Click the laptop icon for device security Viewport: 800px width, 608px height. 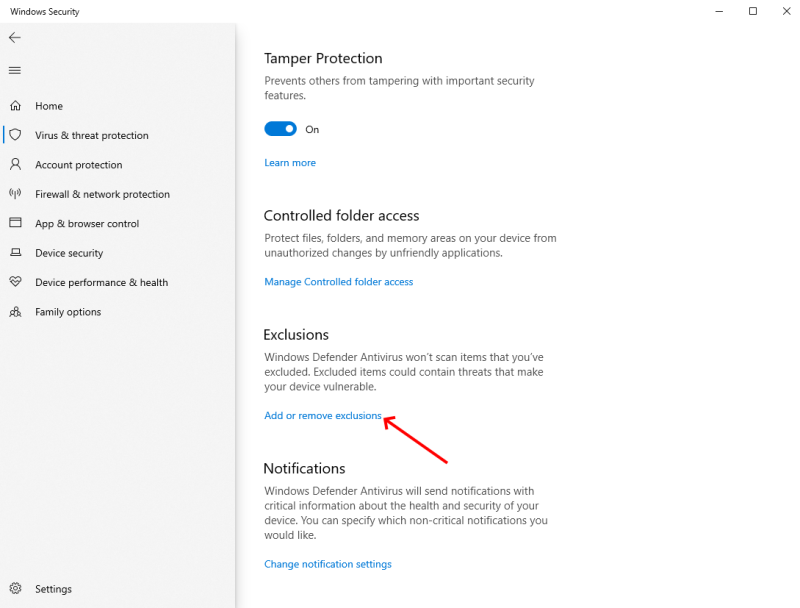point(16,252)
